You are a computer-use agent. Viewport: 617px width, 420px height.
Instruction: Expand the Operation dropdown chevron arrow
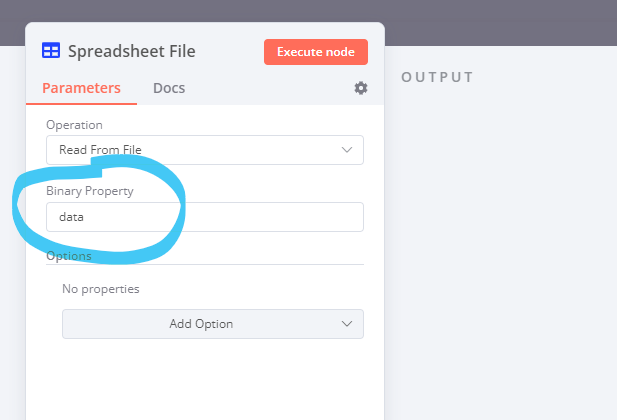click(x=347, y=150)
